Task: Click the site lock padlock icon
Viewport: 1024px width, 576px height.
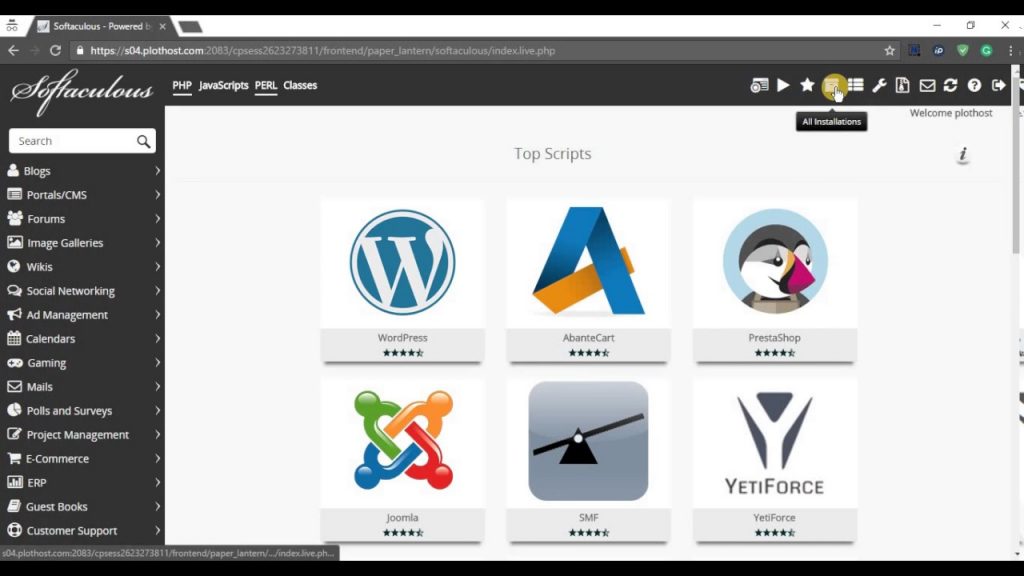Action: pyautogui.click(x=80, y=50)
